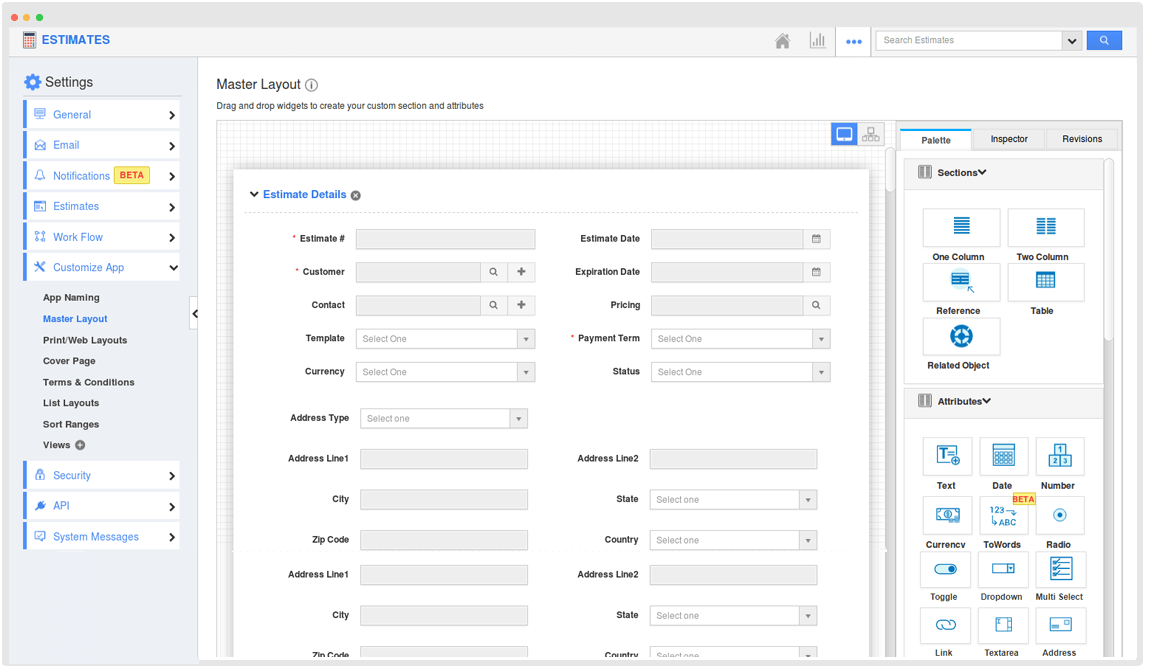
Task: Collapse the Sections palette group
Action: coord(982,172)
